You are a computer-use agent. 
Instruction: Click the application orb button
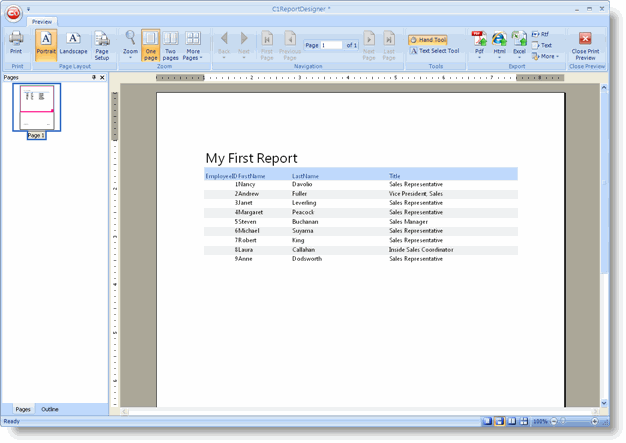(x=14, y=13)
